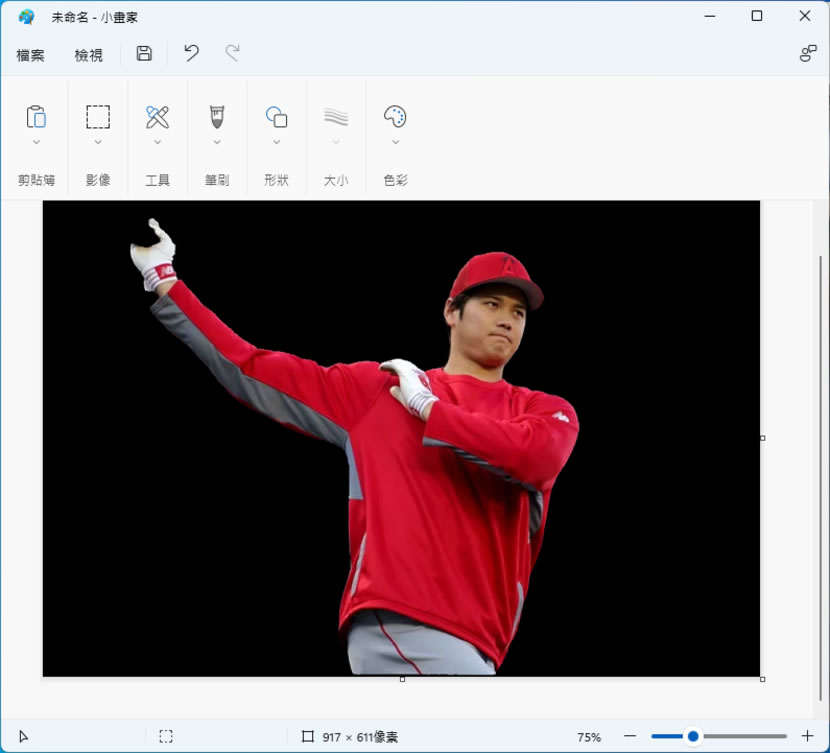Choose the dashed rectangle selection icon
This screenshot has width=830, height=753.
[x=98, y=116]
